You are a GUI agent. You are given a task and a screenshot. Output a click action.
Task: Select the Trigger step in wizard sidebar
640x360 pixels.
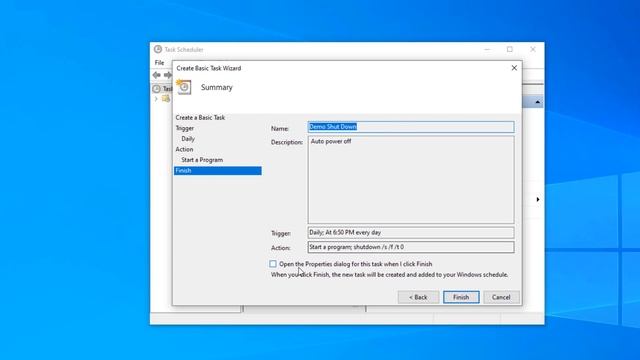(x=184, y=128)
